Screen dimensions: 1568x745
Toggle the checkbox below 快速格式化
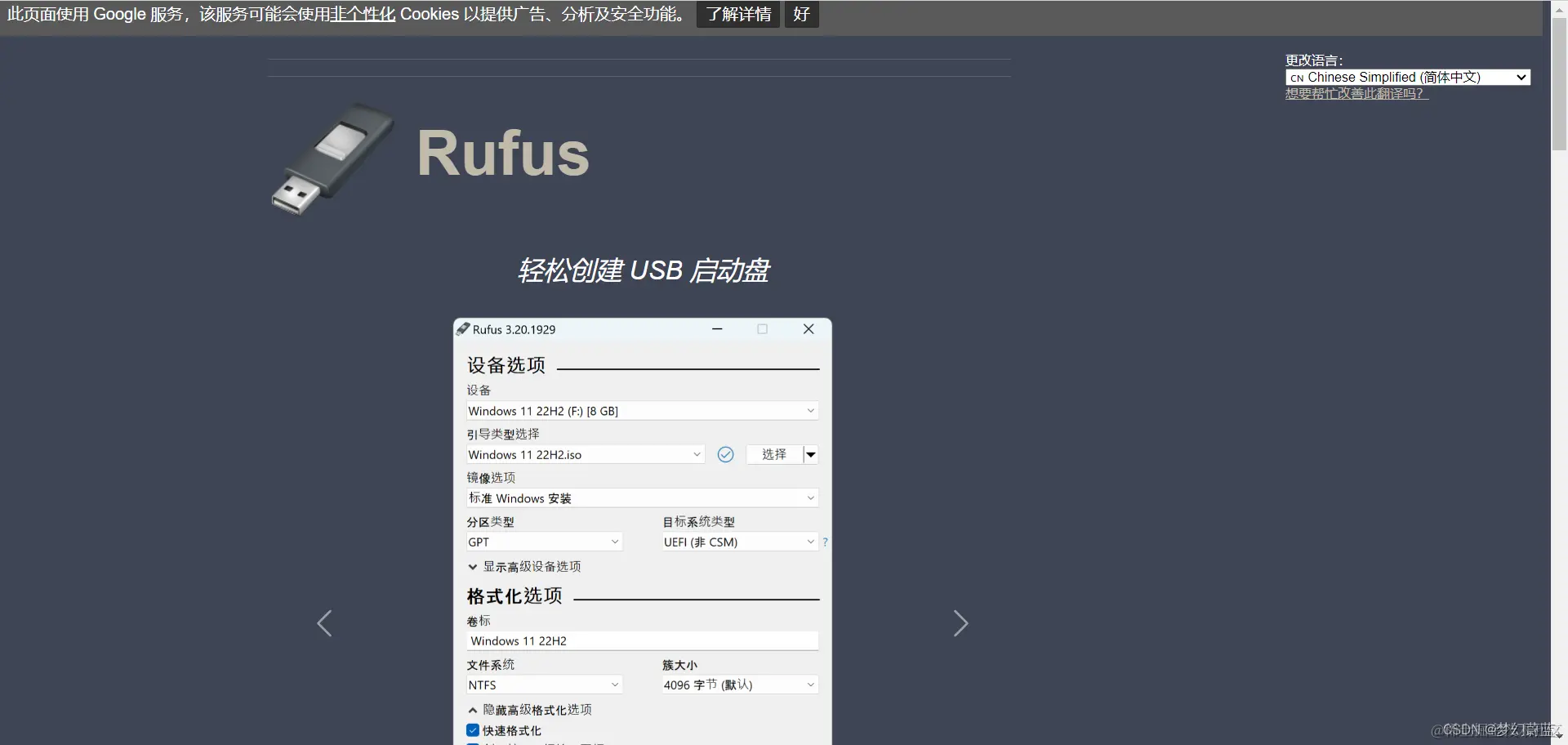(x=473, y=744)
